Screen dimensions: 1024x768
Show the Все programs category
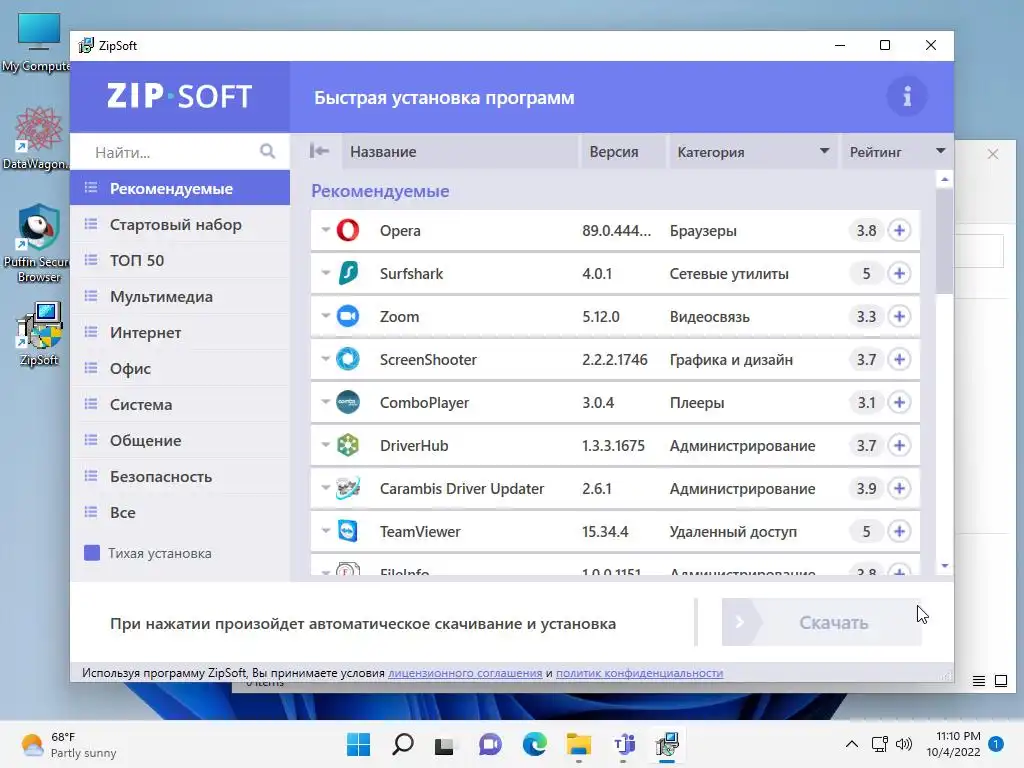point(180,511)
